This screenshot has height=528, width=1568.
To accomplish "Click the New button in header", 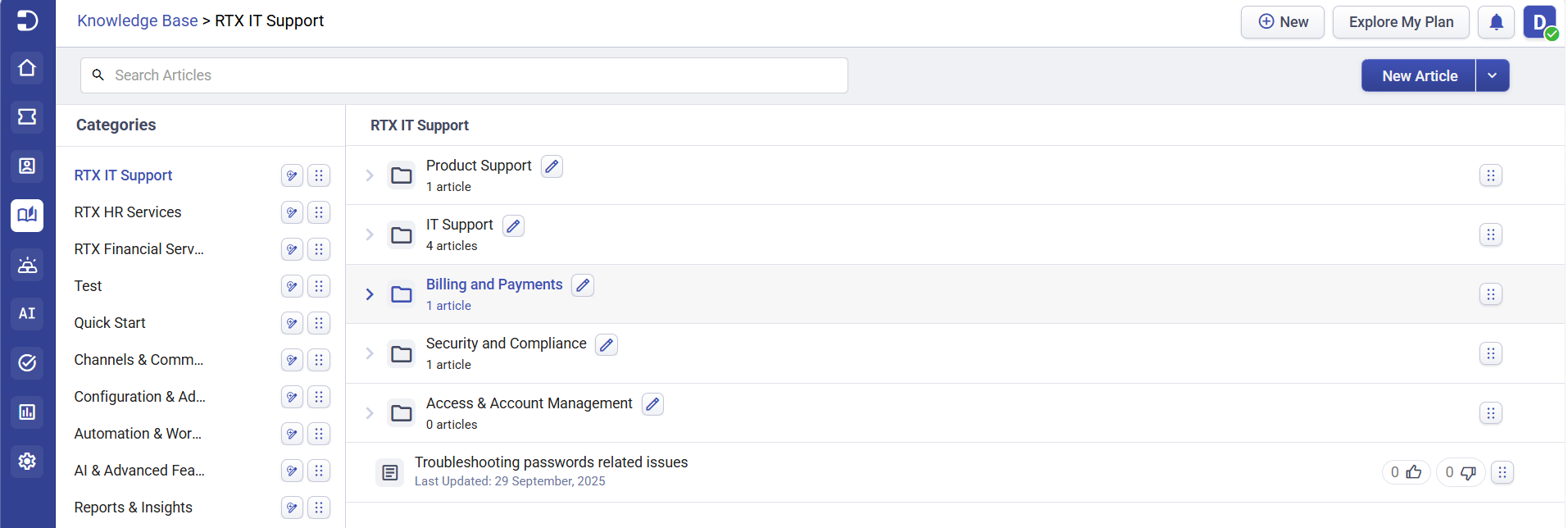I will pos(1283,22).
